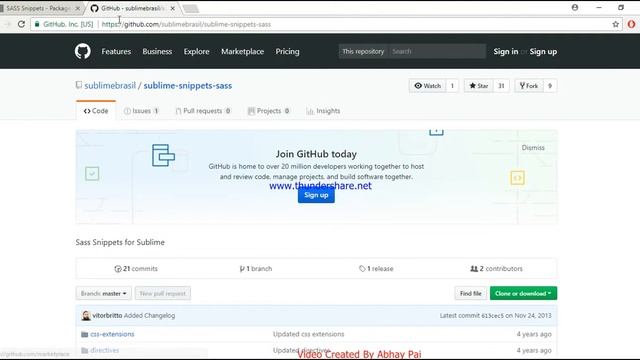
Task: Click the Find file button
Action: point(471,293)
